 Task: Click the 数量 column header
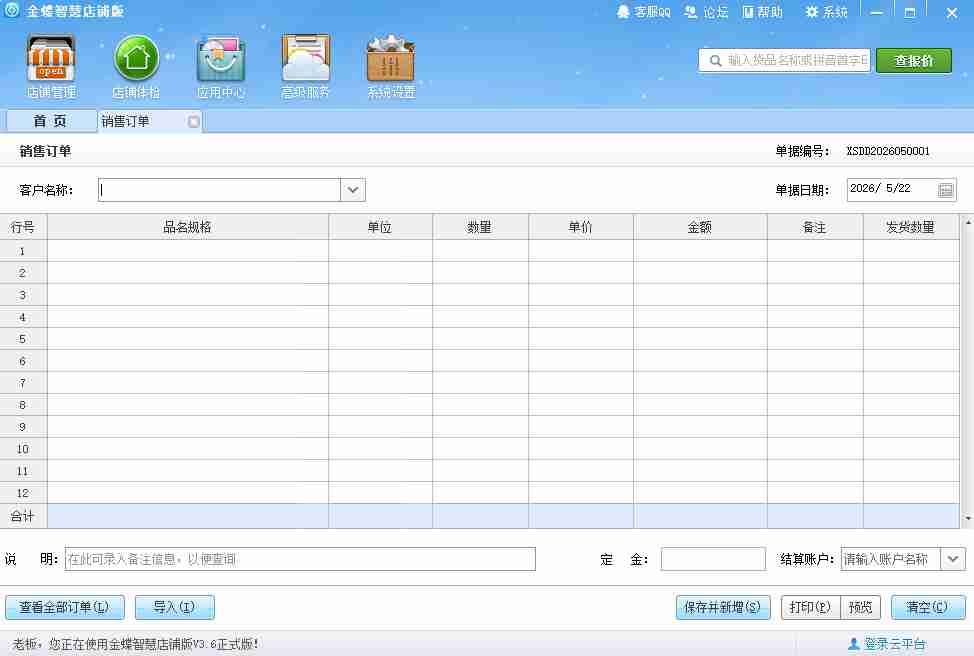(x=480, y=227)
